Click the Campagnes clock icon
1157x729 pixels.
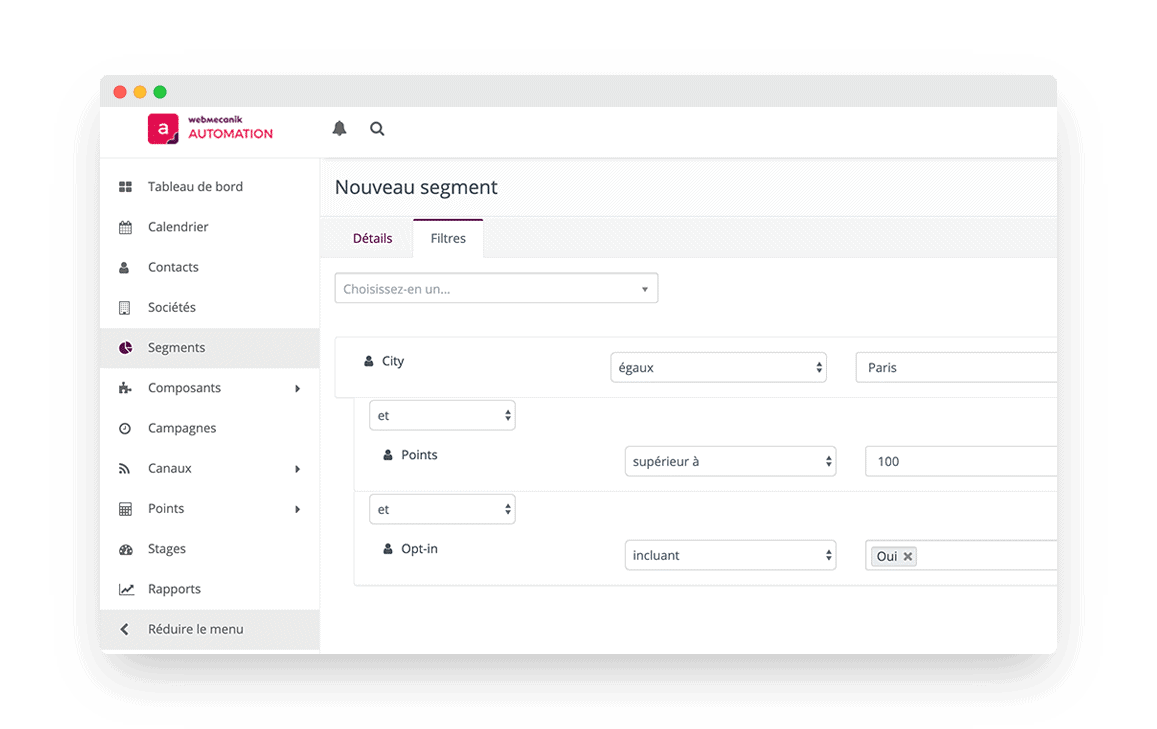[x=125, y=428]
